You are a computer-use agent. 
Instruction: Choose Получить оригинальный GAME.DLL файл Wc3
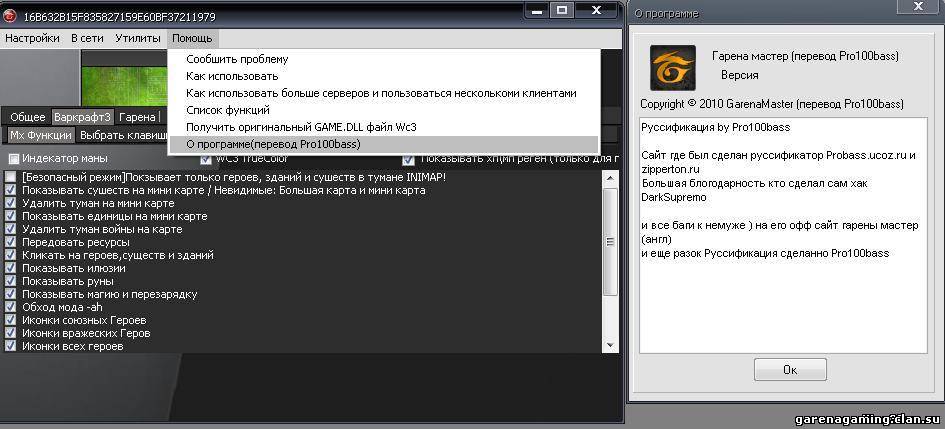click(x=383, y=127)
